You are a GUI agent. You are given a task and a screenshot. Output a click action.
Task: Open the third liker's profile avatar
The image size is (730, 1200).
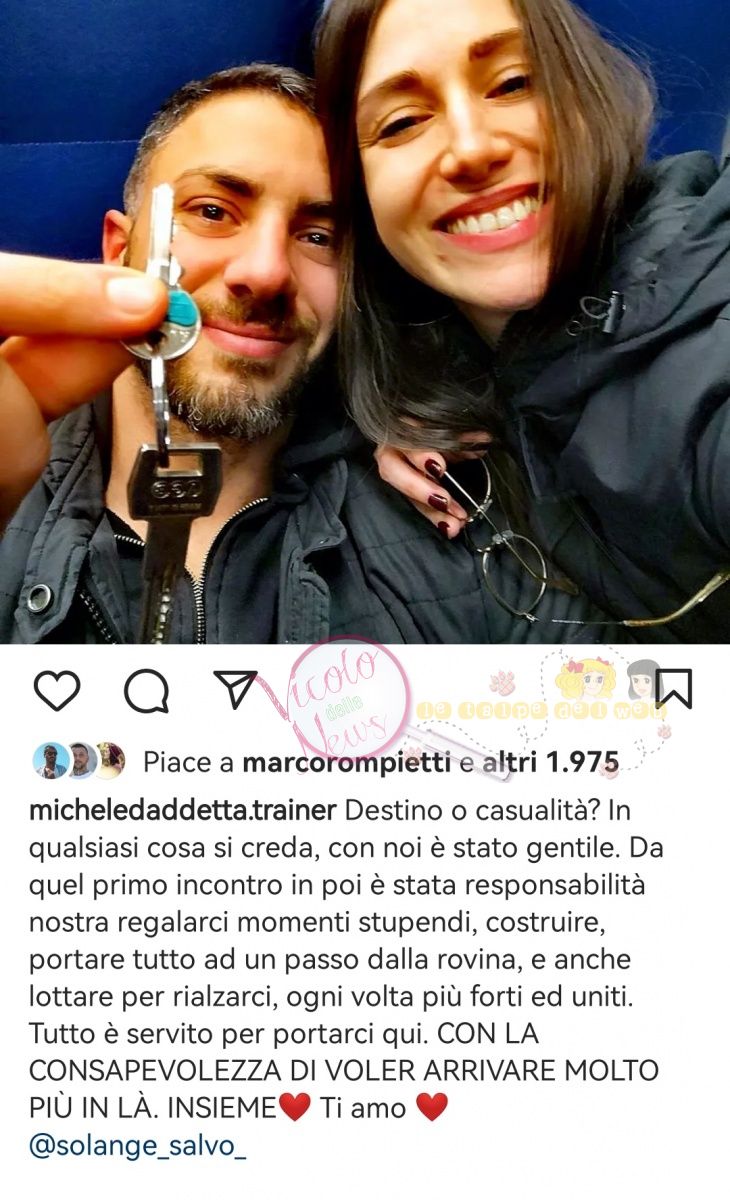(x=109, y=761)
